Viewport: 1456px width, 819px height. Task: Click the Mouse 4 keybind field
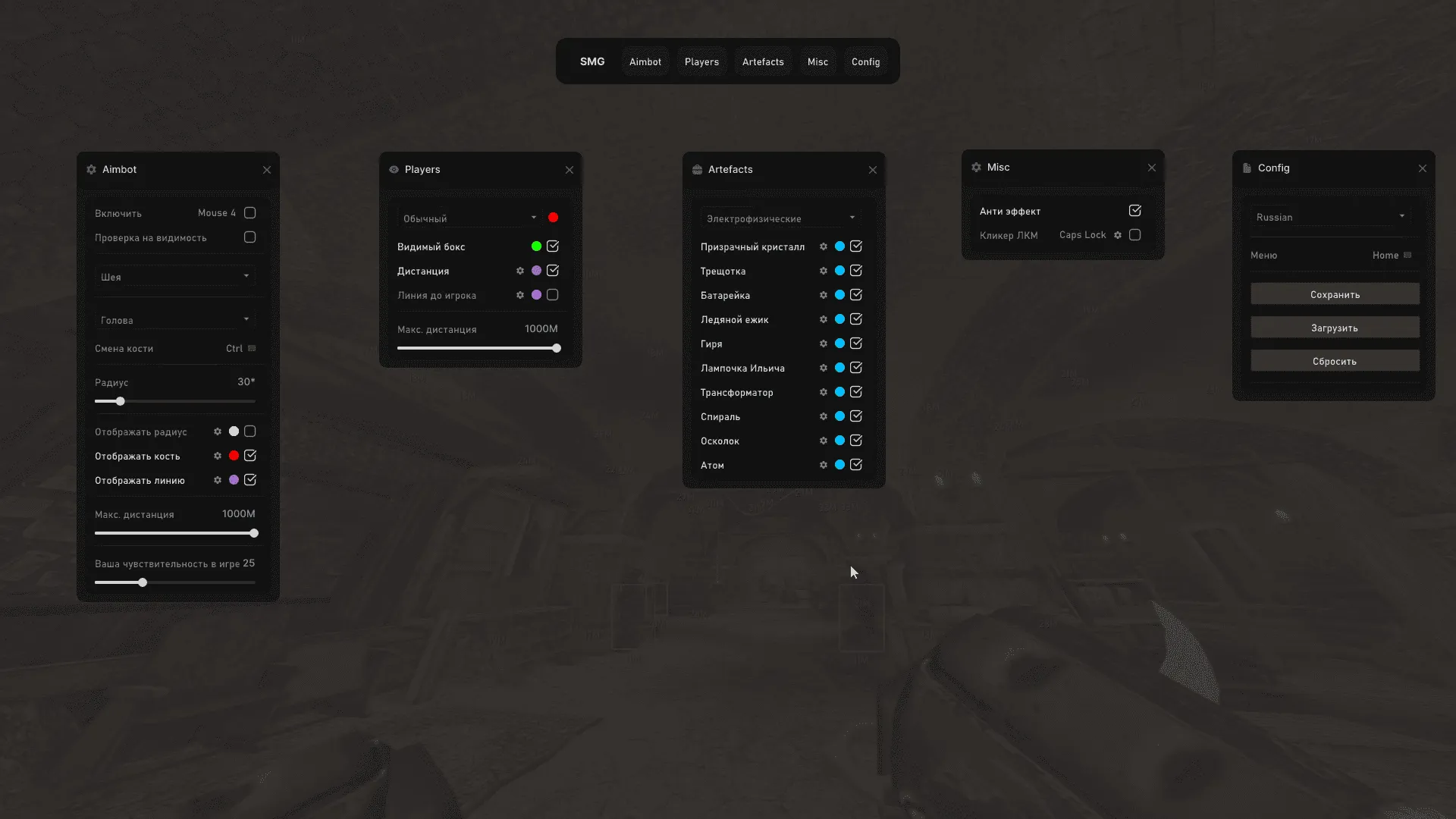[x=217, y=213]
